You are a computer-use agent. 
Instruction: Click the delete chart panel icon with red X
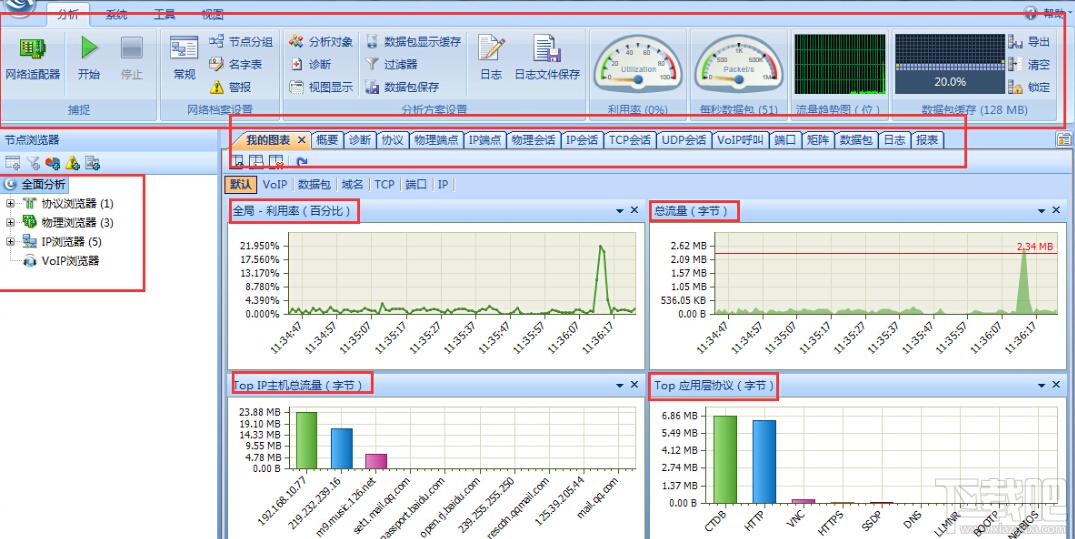pos(276,162)
